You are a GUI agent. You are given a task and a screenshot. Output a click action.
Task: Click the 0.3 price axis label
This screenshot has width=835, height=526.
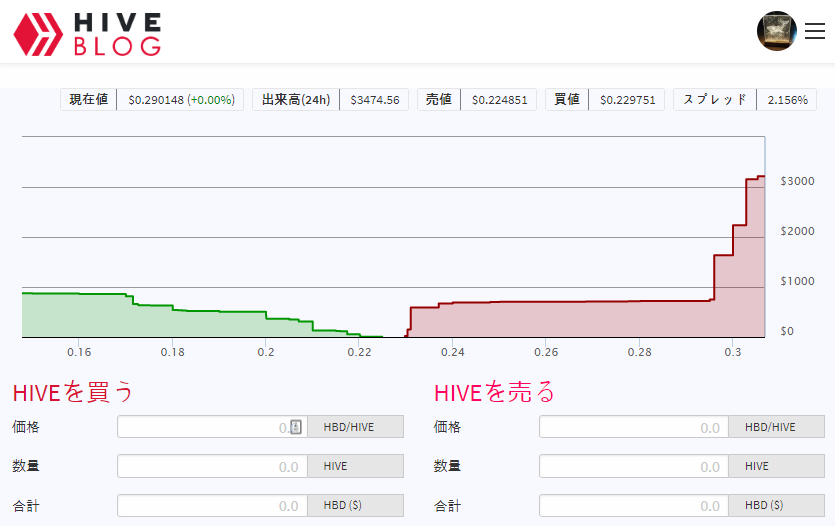733,352
